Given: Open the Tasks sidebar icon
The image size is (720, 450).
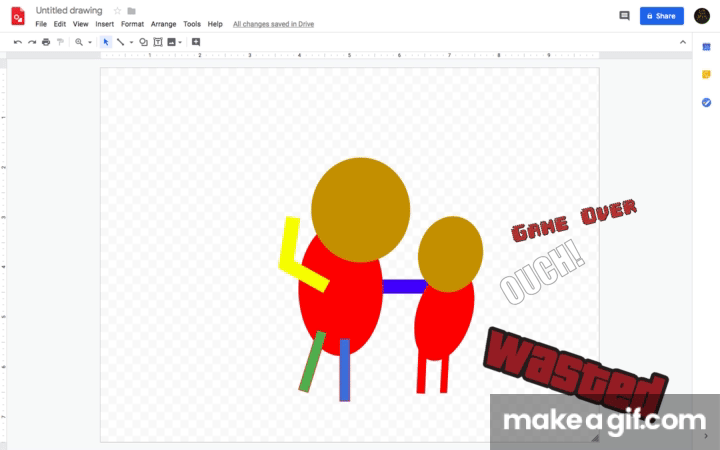Looking at the screenshot, I should pyautogui.click(x=706, y=102).
